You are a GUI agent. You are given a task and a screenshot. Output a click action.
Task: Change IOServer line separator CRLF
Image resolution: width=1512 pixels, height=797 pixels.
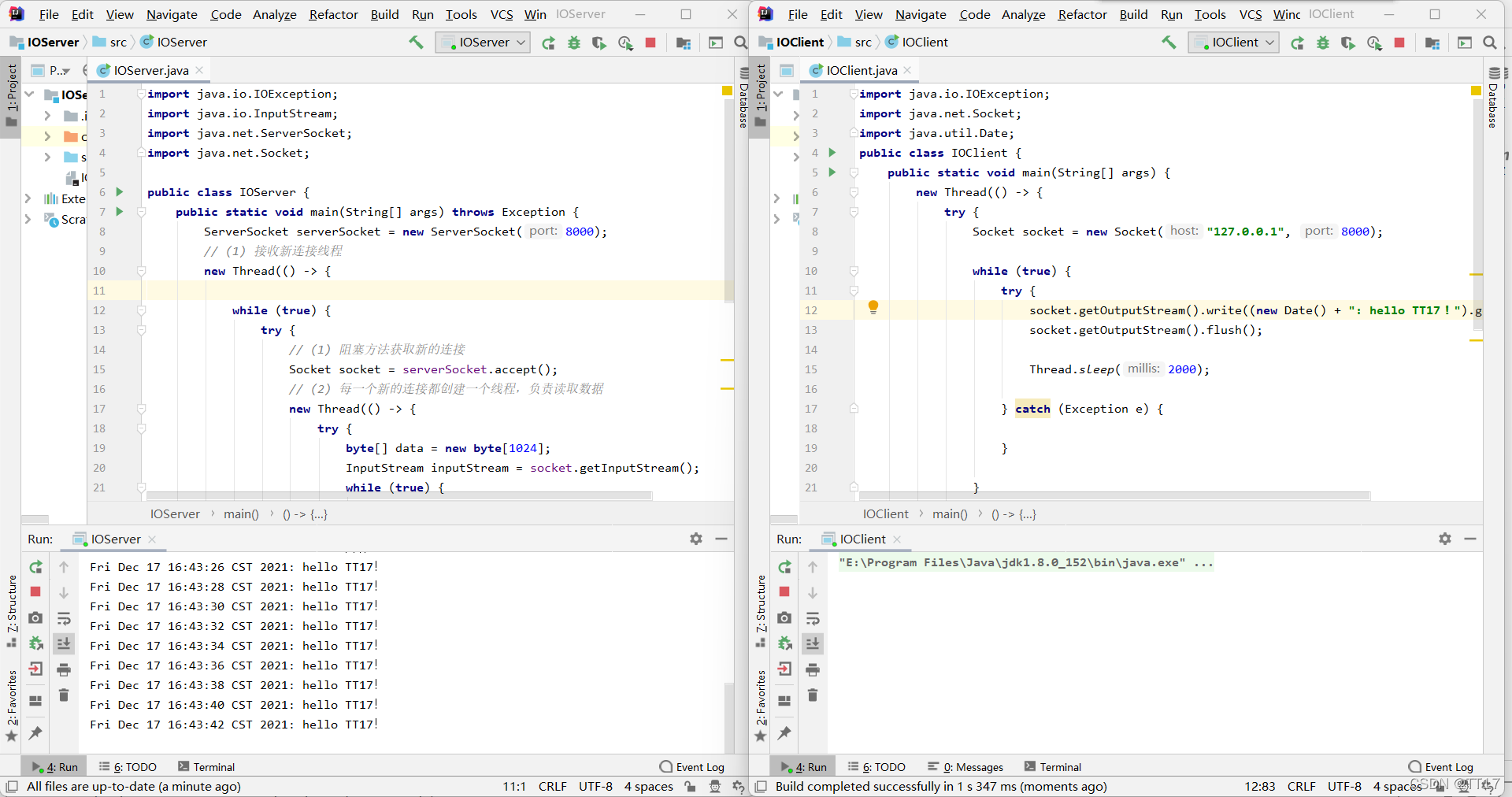tap(553, 786)
